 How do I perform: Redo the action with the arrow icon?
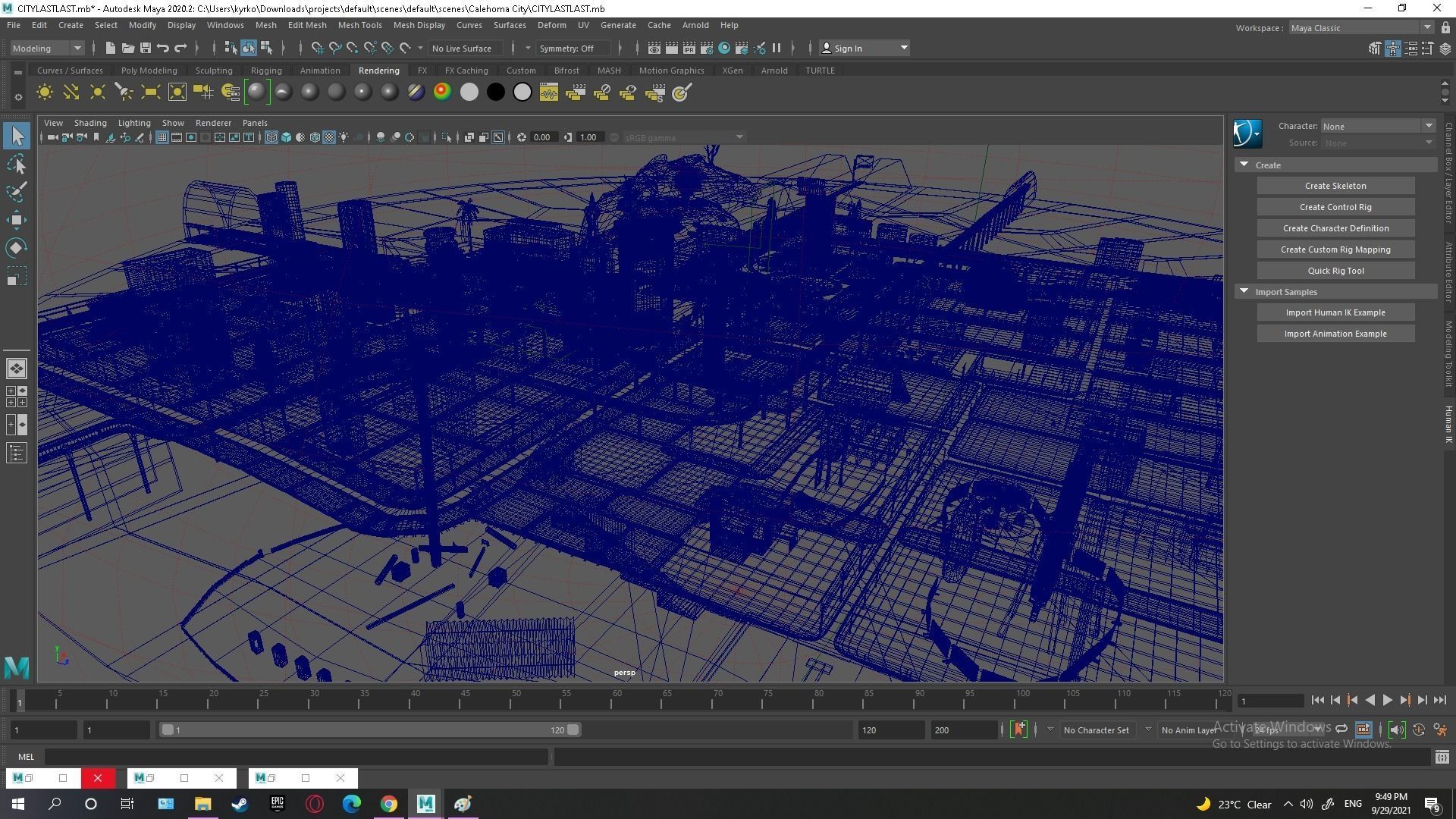pos(180,48)
